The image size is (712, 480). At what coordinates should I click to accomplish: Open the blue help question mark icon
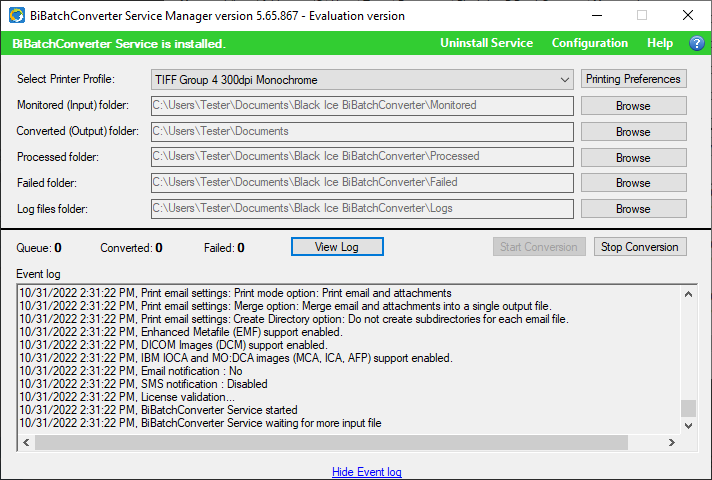click(697, 43)
